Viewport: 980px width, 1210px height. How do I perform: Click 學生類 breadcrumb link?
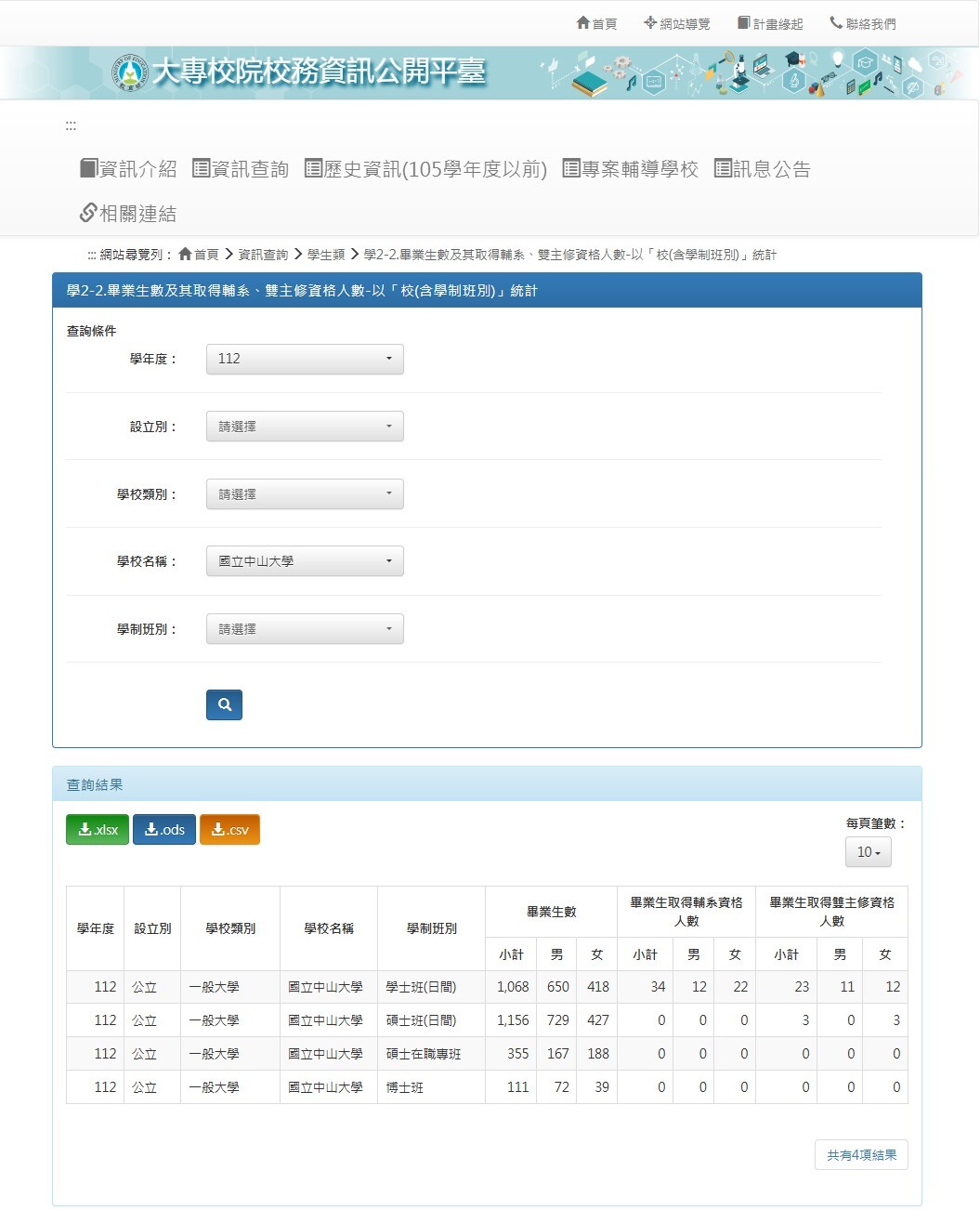pos(326,255)
